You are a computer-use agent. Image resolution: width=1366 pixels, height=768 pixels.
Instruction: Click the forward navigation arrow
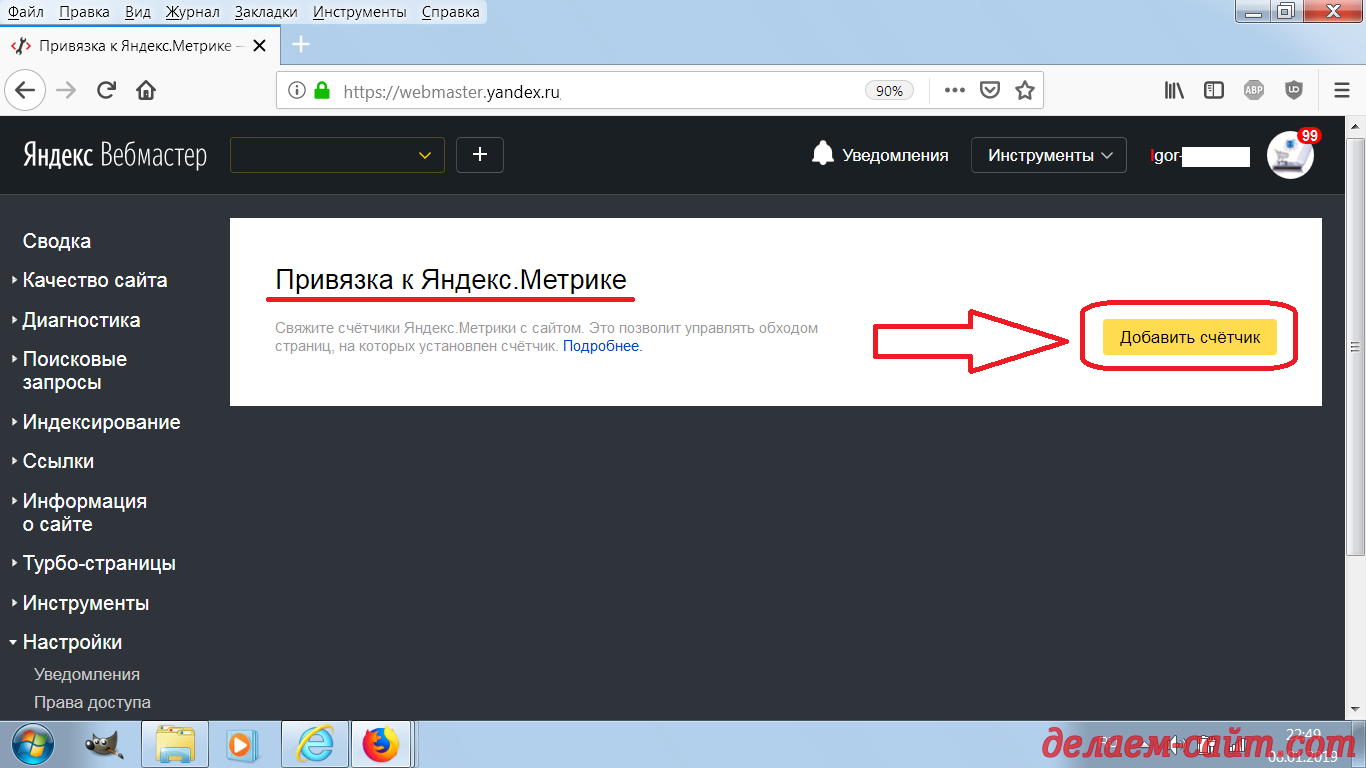(66, 90)
